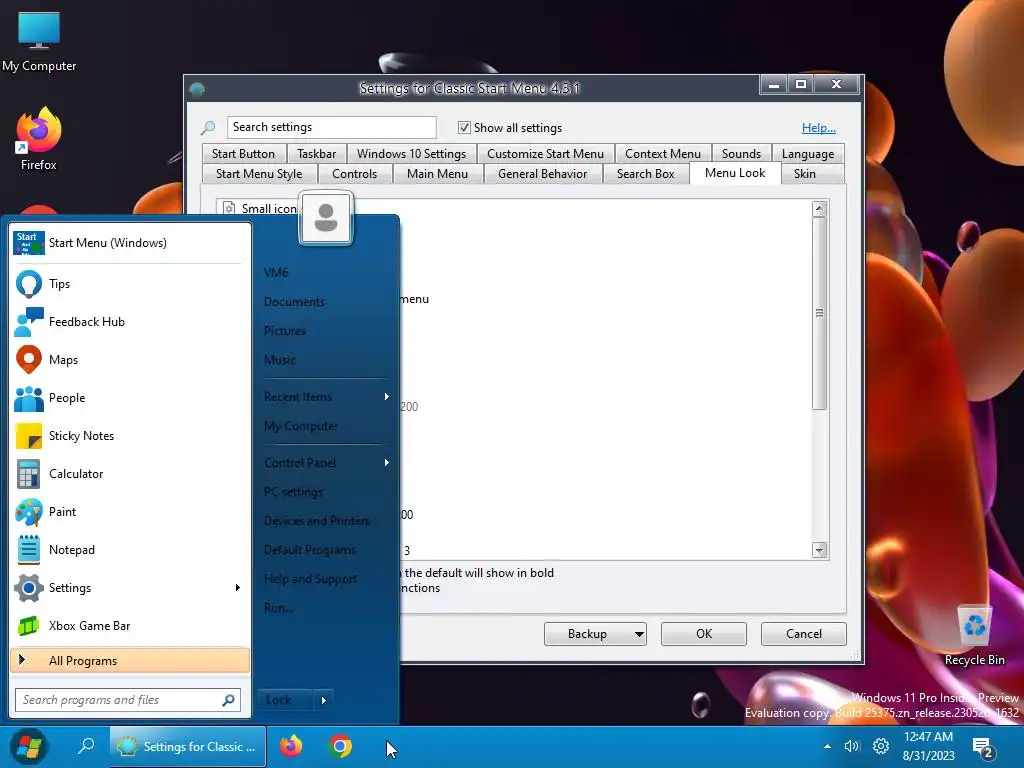Screen dimensions: 1024x768
Task: Open clock and date in taskbar
Action: click(928, 746)
